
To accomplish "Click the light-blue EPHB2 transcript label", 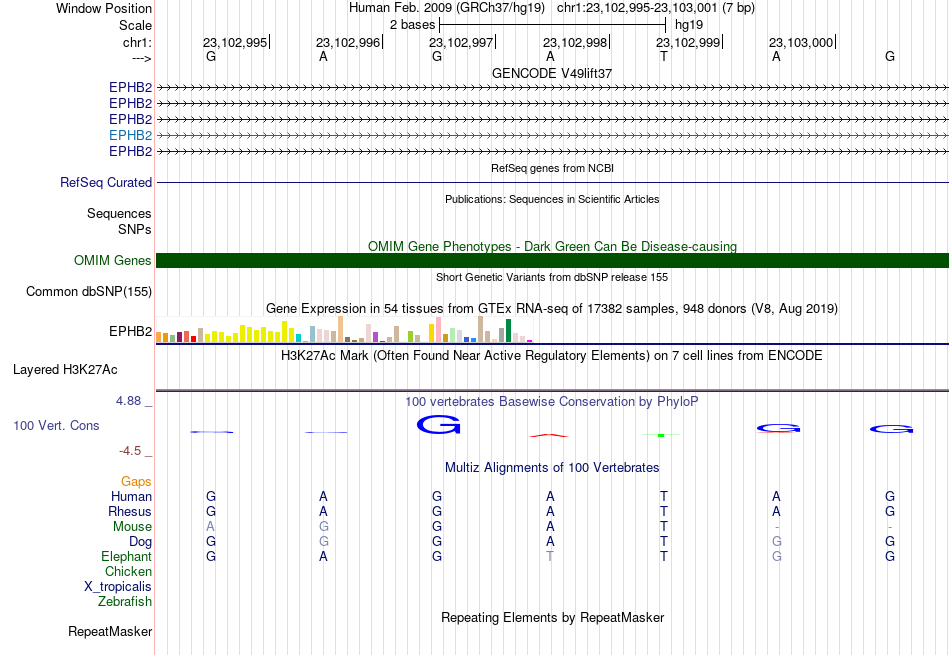I will (130, 135).
